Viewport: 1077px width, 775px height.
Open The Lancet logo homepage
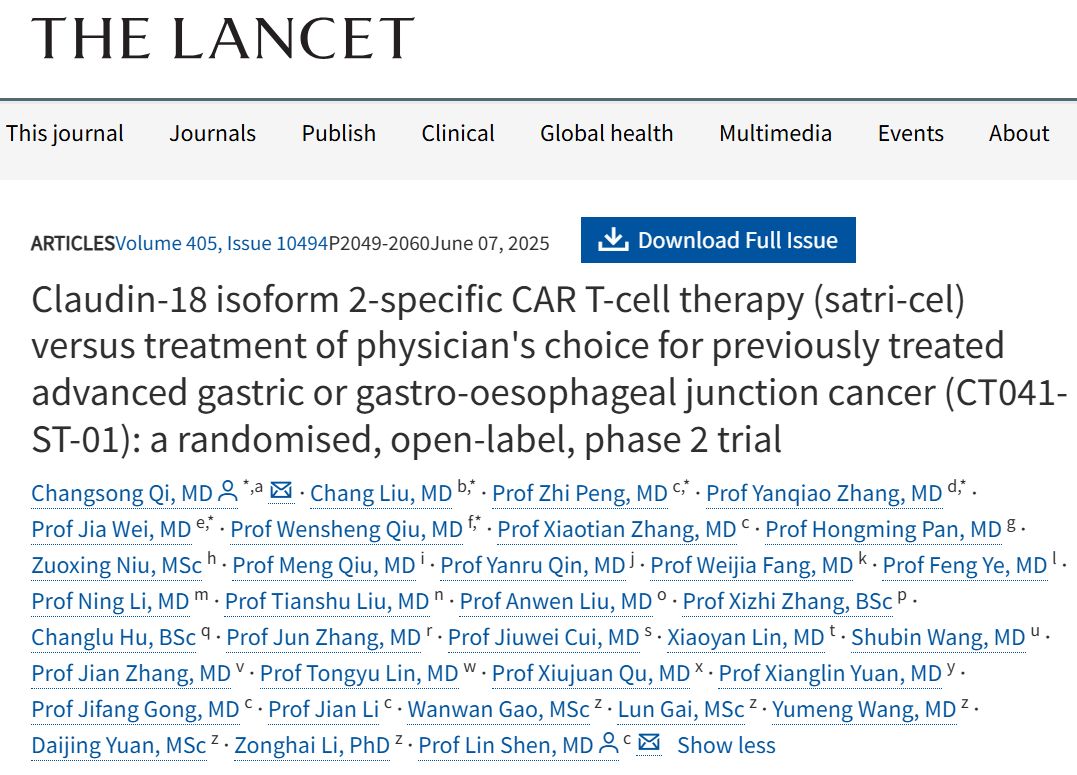223,37
